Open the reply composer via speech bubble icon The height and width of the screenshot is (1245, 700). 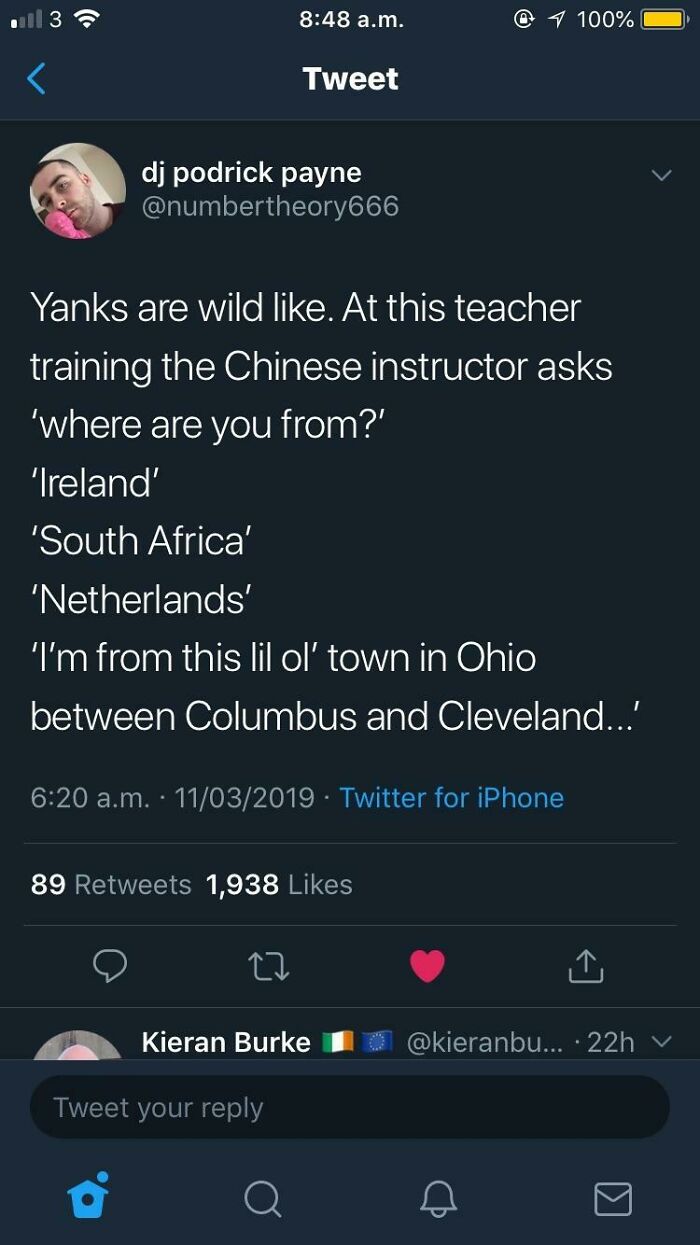tap(112, 966)
